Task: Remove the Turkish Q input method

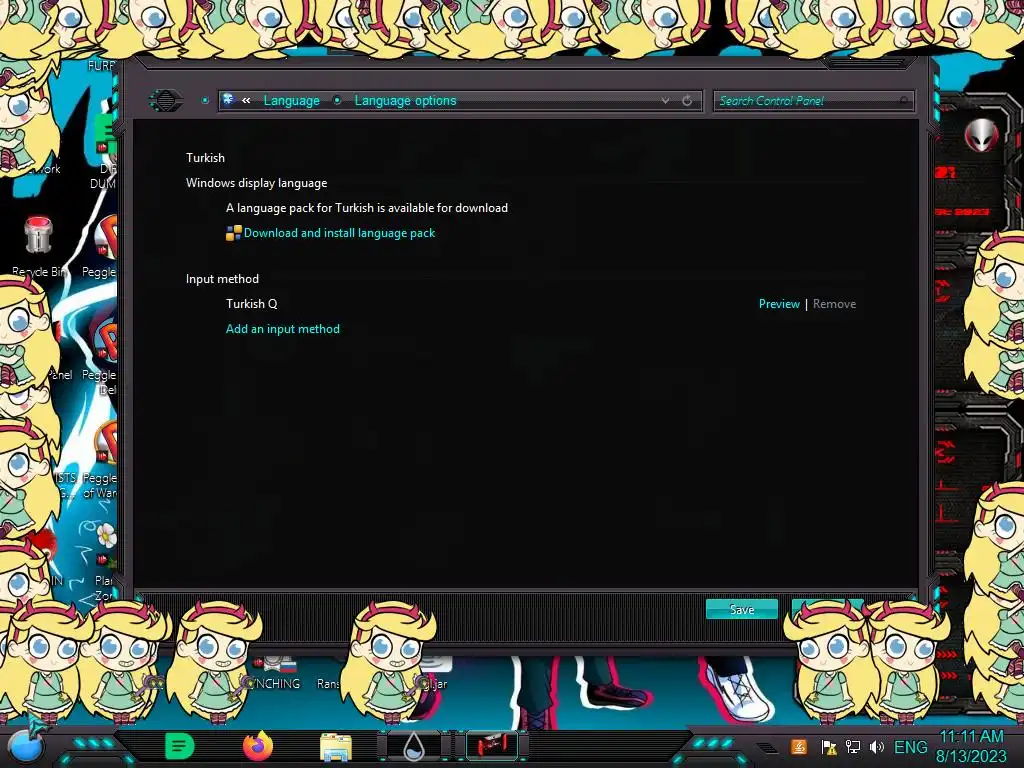Action: (834, 304)
